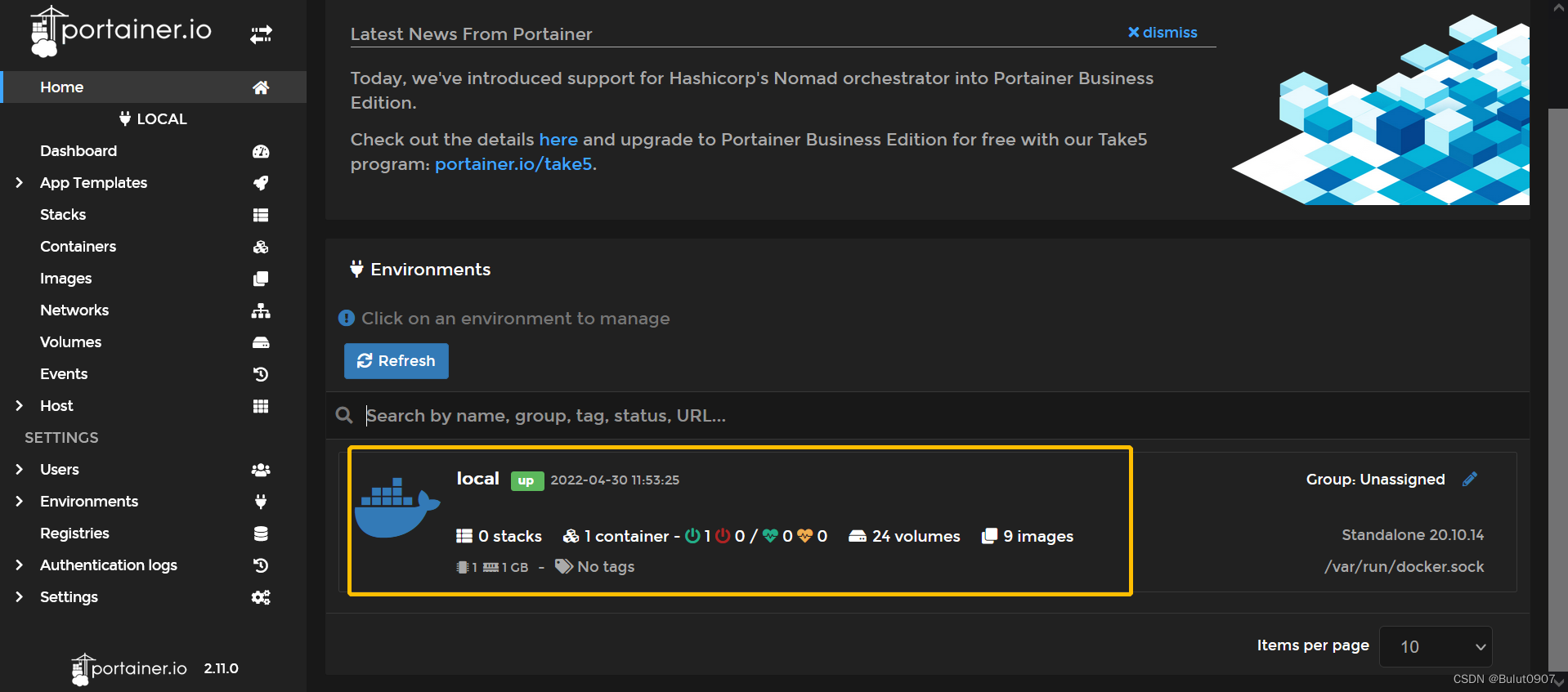Click the LOCAL environment heading in sidebar
1568x692 pixels.
[x=153, y=118]
